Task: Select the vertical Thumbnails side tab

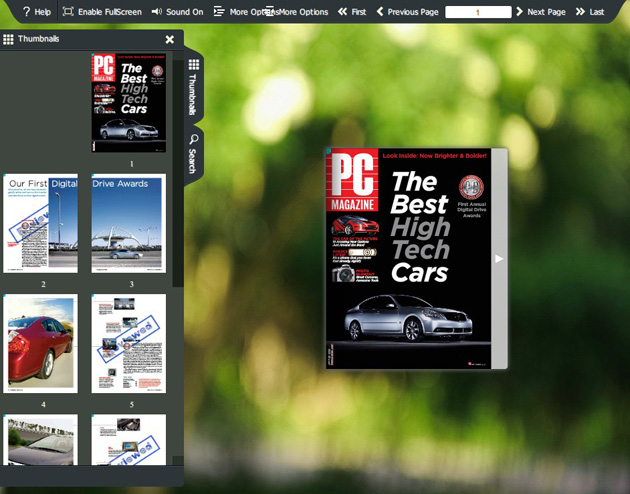Action: [x=194, y=88]
